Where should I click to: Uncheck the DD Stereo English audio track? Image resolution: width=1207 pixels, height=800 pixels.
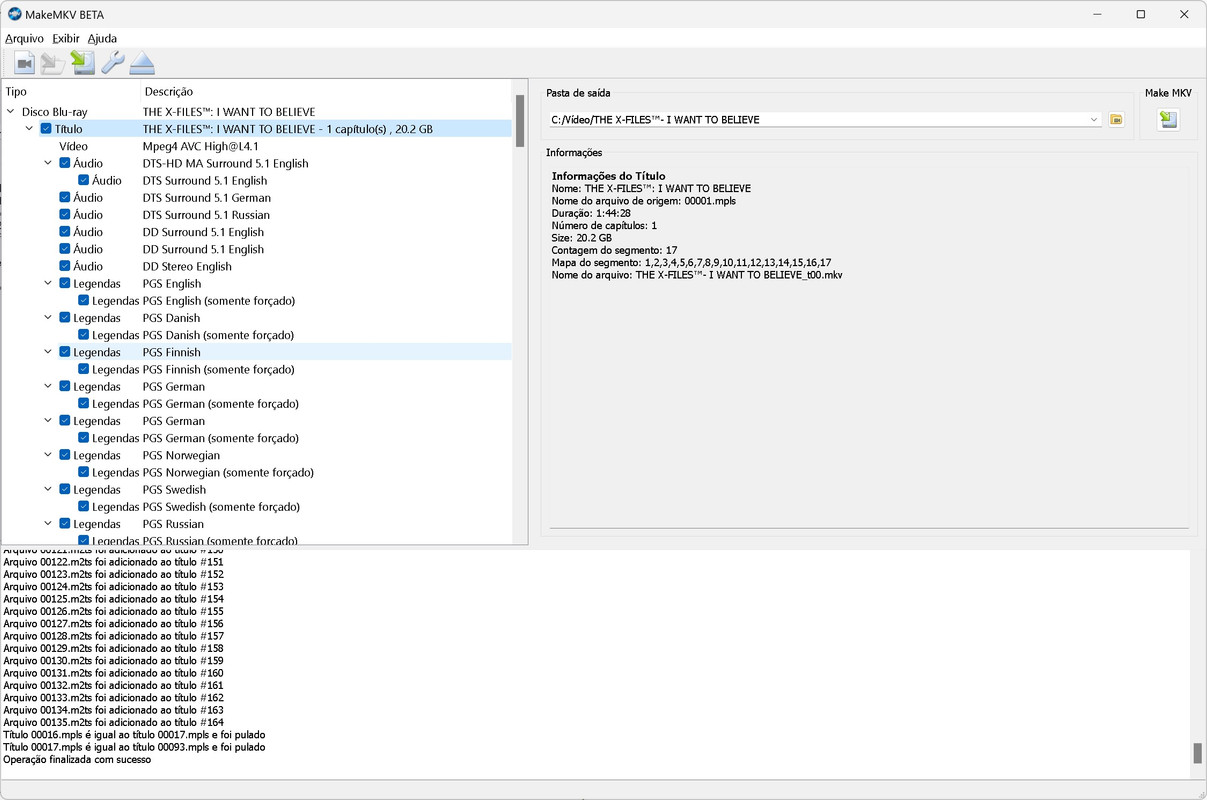click(x=65, y=266)
